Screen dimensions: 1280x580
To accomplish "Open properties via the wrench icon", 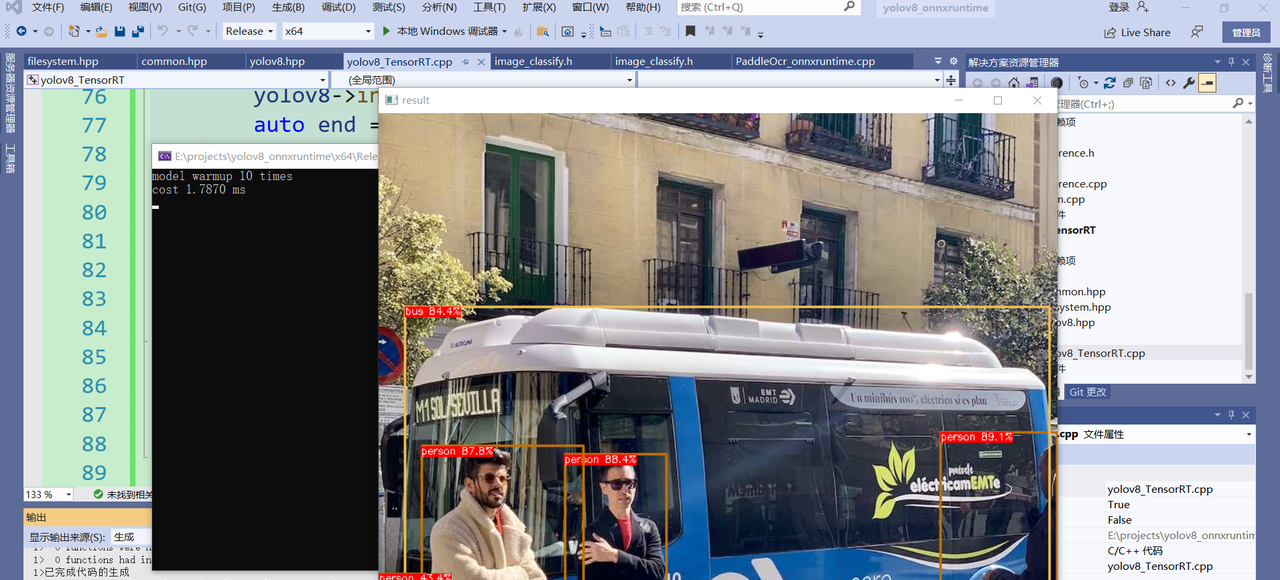I will click(1189, 83).
